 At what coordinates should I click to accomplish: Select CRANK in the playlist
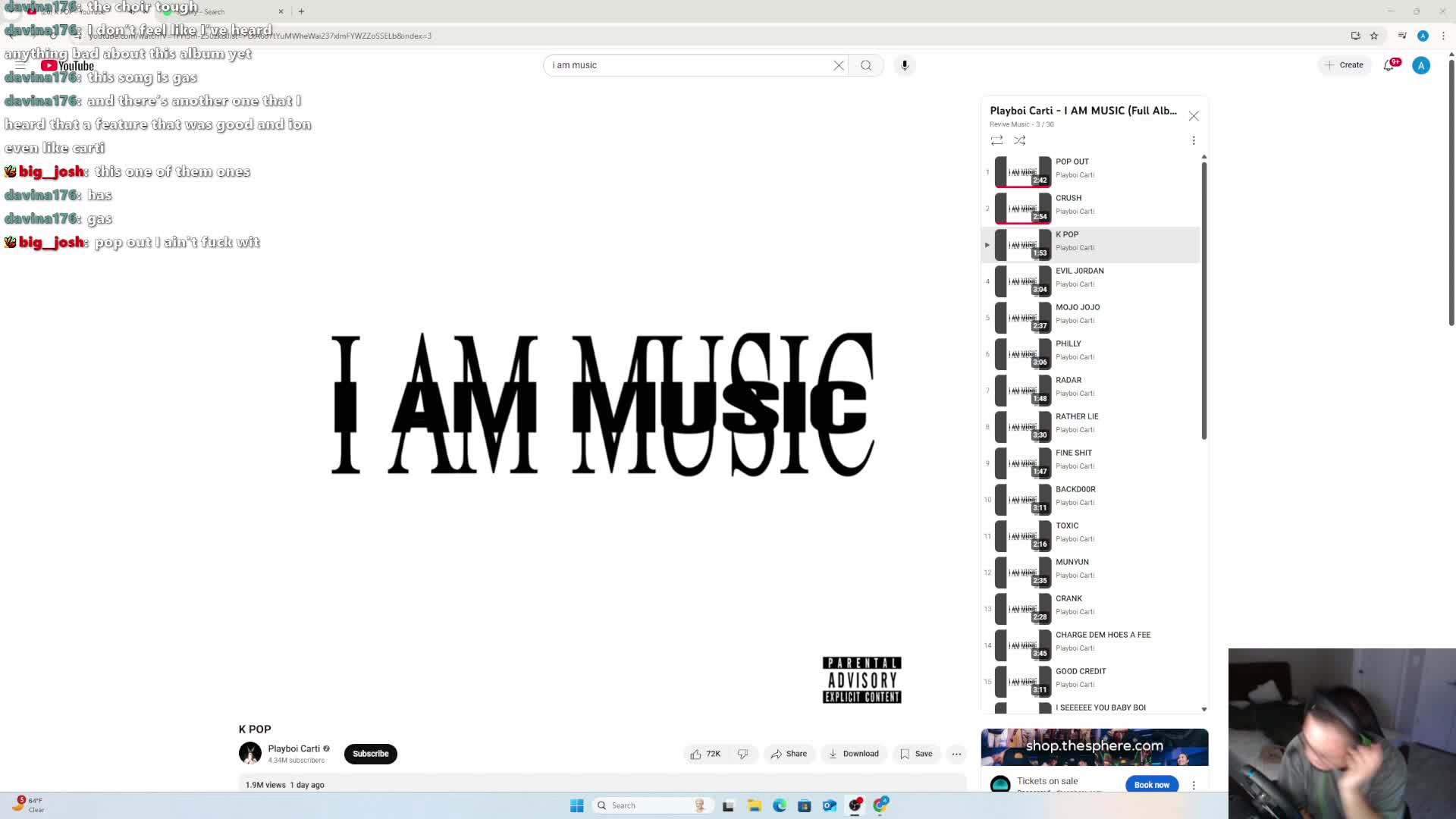1091,609
